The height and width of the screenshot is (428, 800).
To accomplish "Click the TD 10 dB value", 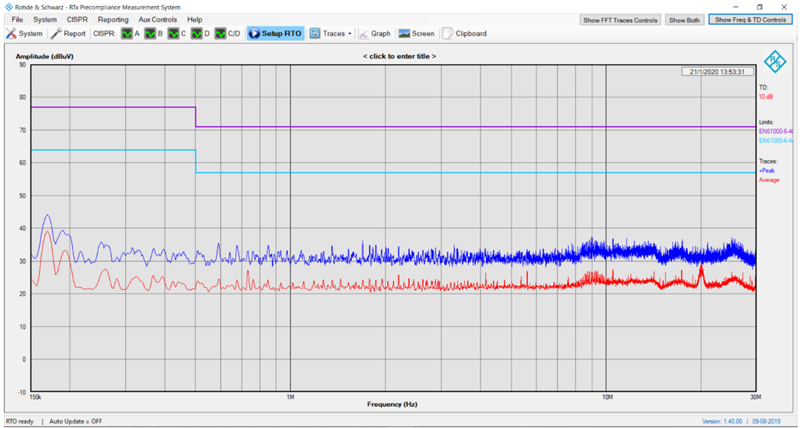I will pos(765,96).
